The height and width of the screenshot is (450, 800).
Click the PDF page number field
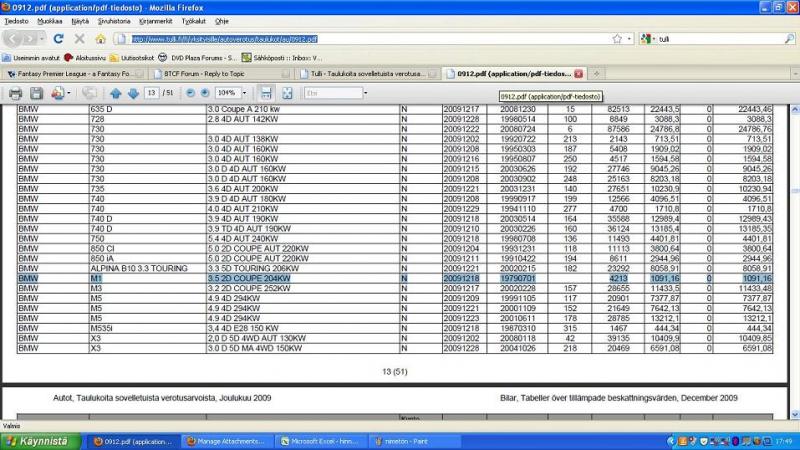[153, 93]
